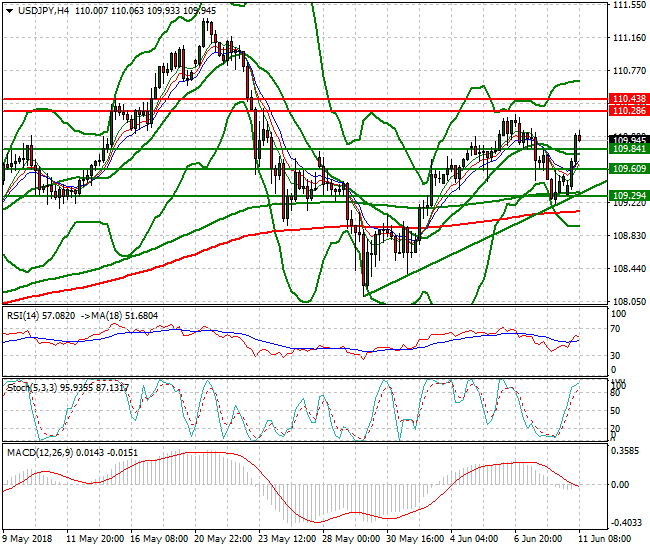Select the RSI scale level 70
The height and width of the screenshot is (550, 650).
point(616,329)
